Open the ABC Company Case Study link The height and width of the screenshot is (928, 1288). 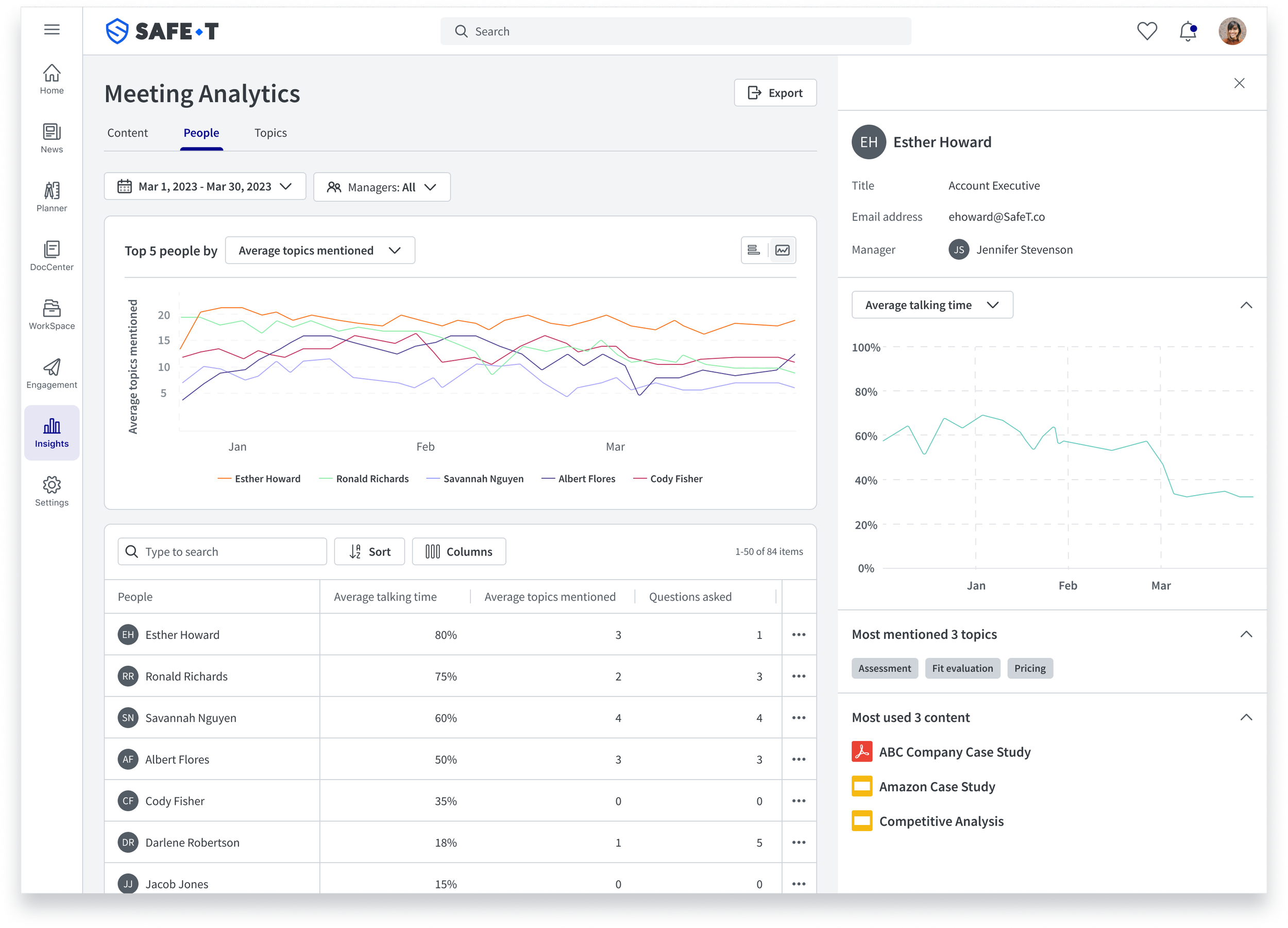(954, 752)
